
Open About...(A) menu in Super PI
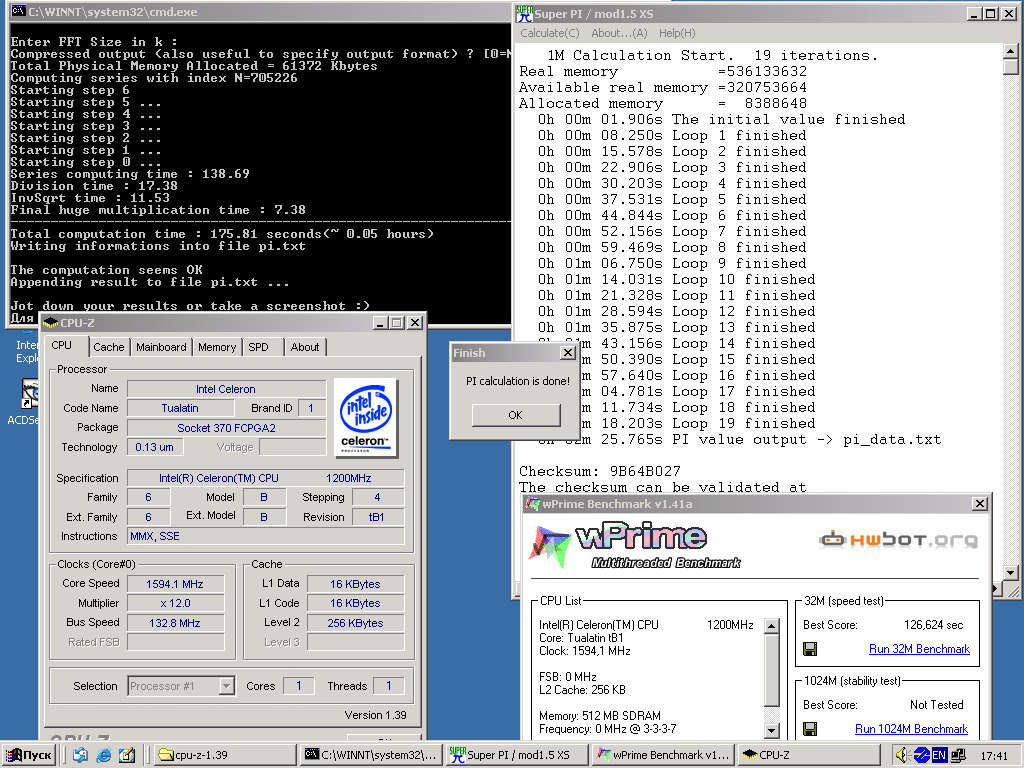coord(619,33)
